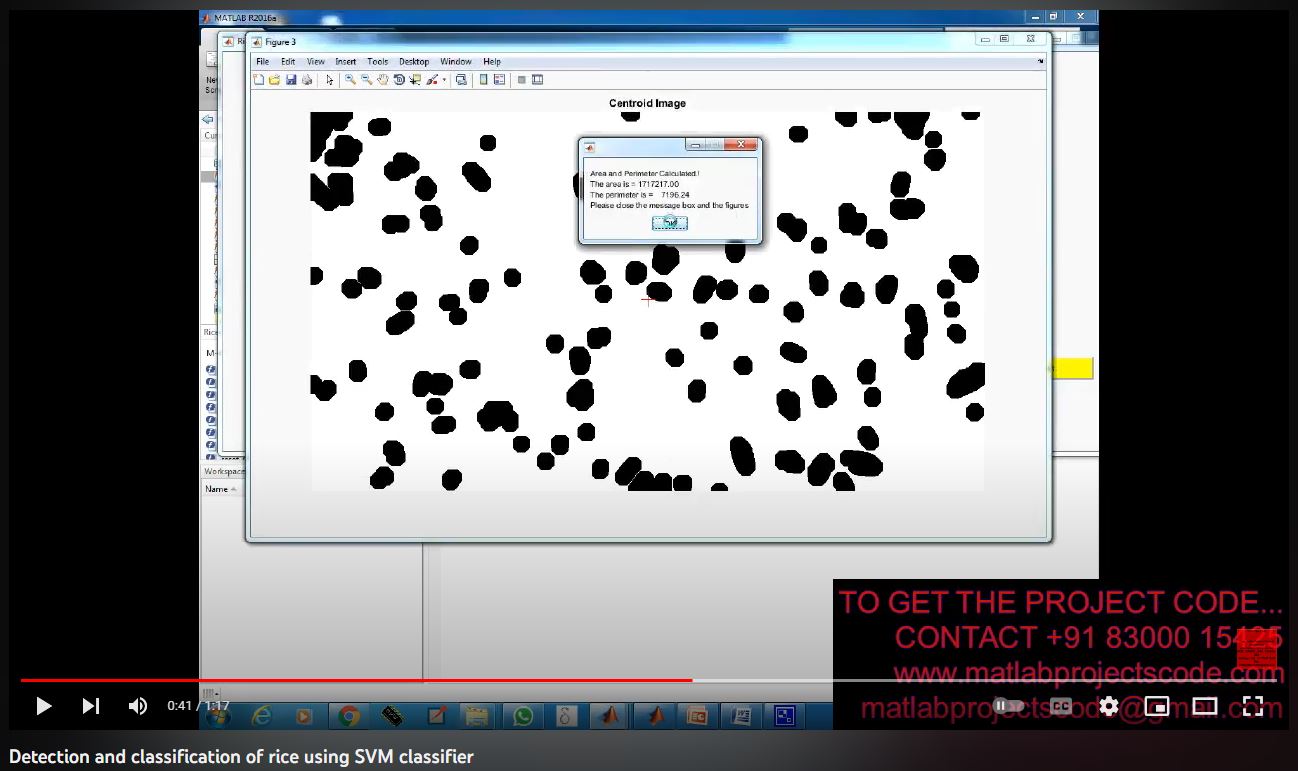Open the Tools menu in Figure 3
Viewport: 1298px width, 771px height.
(x=377, y=62)
